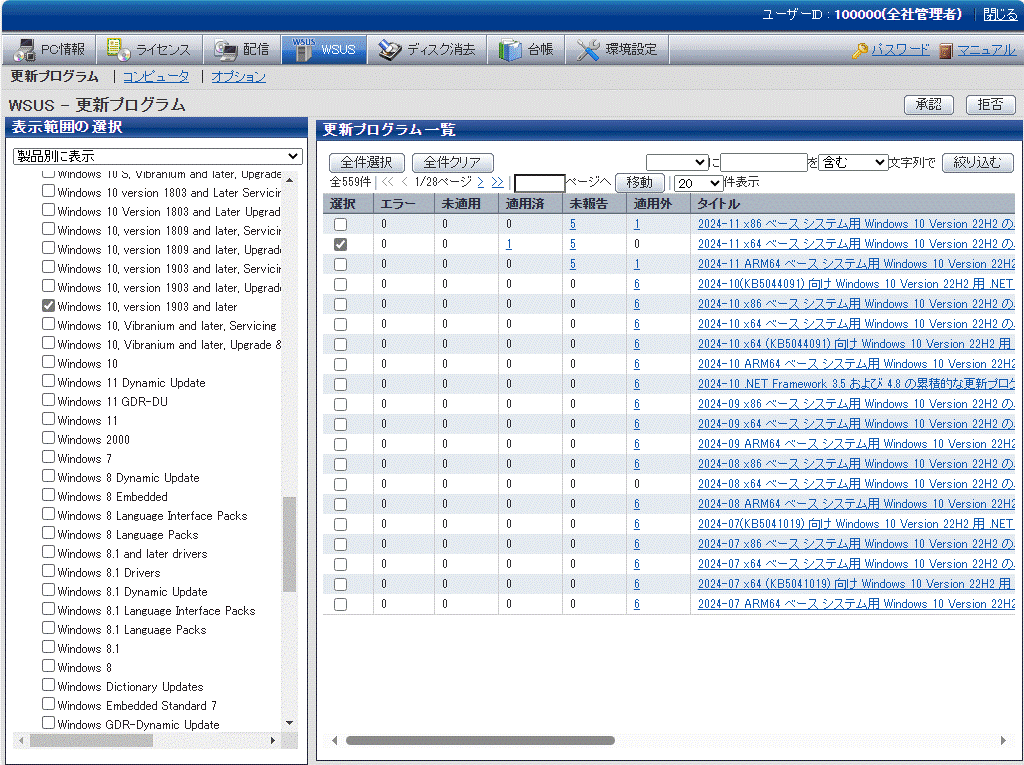The height and width of the screenshot is (765, 1024).
Task: Click the 配信 distribution icon
Action: 226,50
